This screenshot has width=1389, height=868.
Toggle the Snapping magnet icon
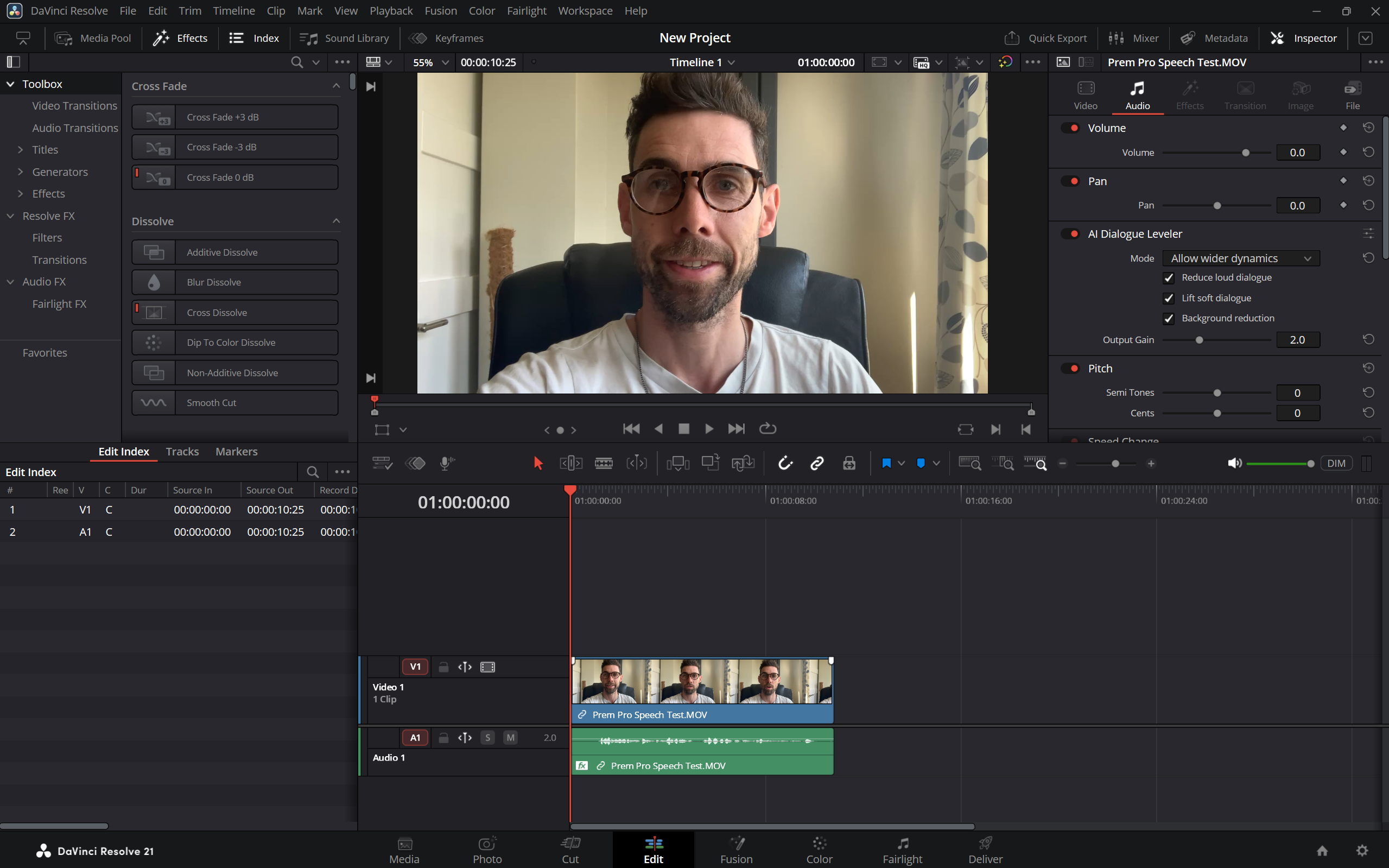coord(785,463)
